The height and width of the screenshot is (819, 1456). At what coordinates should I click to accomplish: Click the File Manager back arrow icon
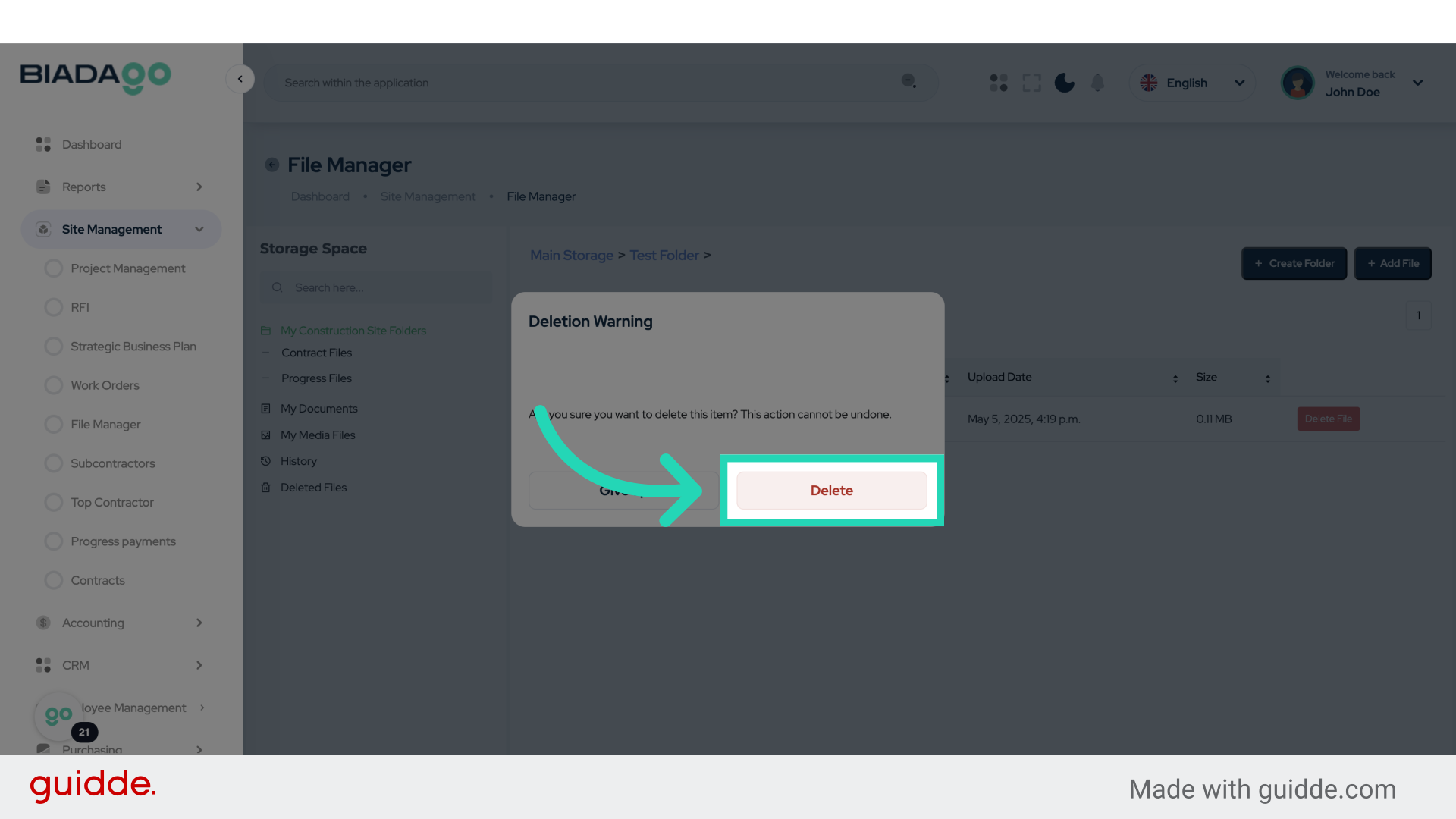click(x=271, y=165)
